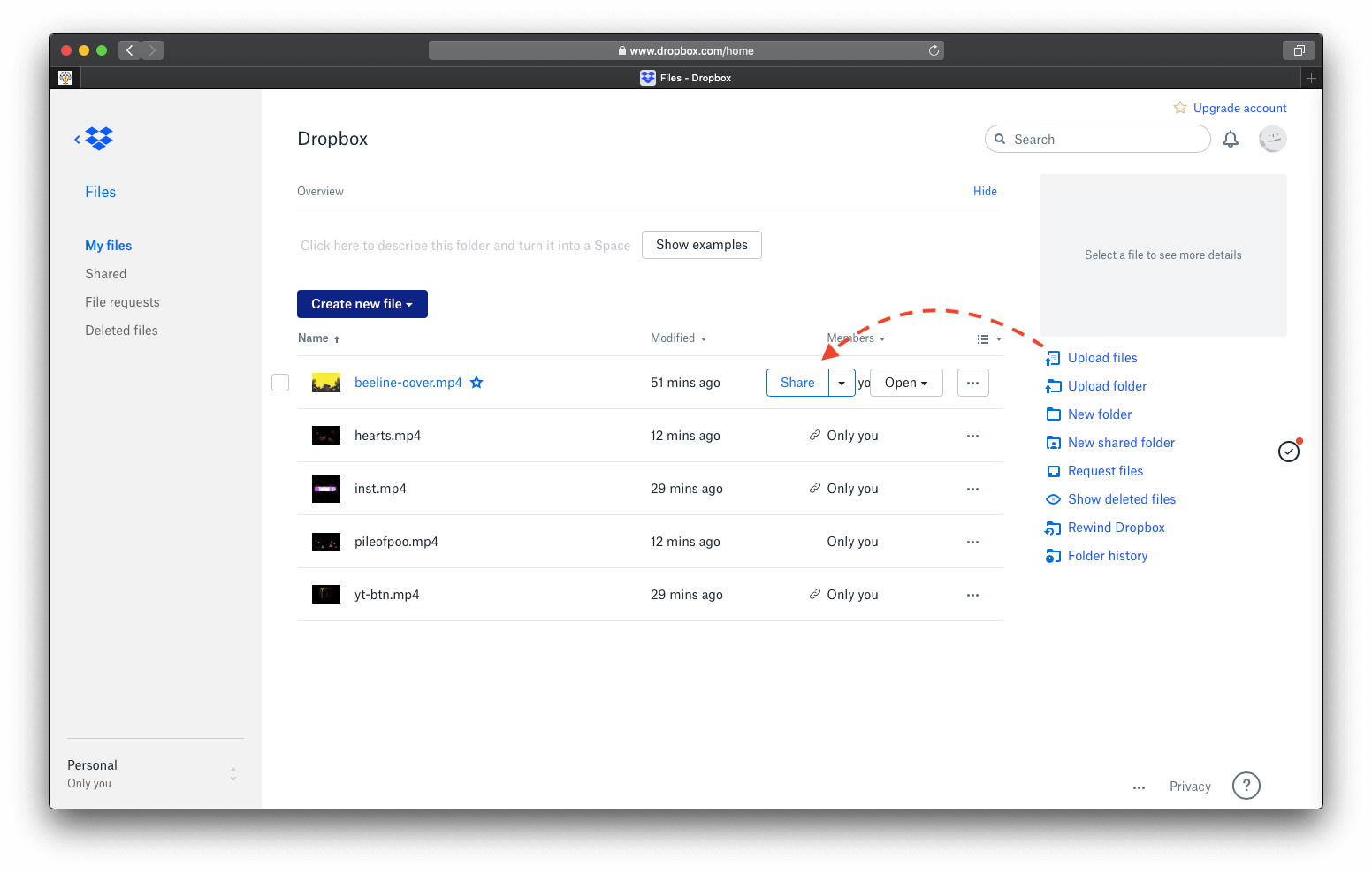Open the Privacy link
1372x874 pixels.
[x=1190, y=787]
